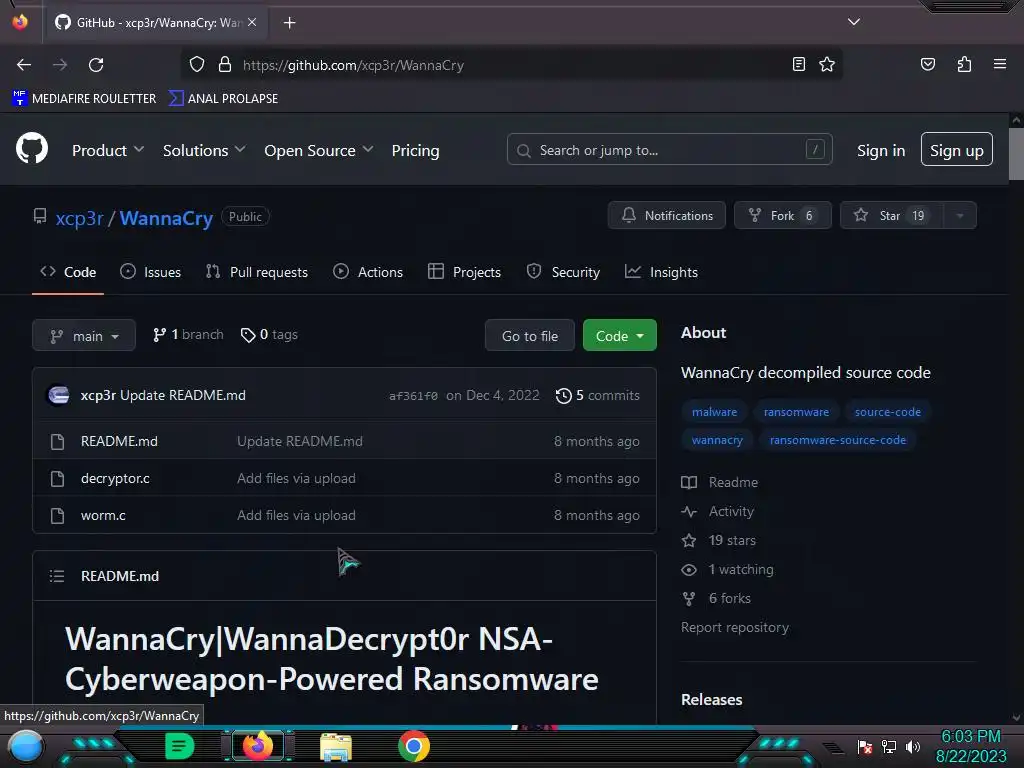Open the Pocket save icon
The image size is (1024, 768).
(927, 64)
